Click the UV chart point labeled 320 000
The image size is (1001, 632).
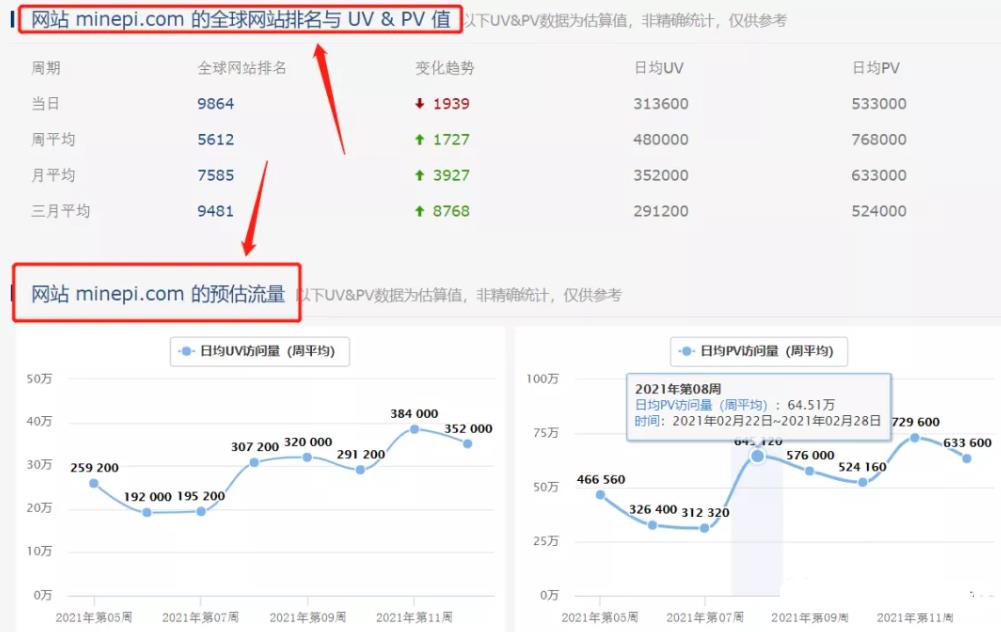(x=307, y=457)
